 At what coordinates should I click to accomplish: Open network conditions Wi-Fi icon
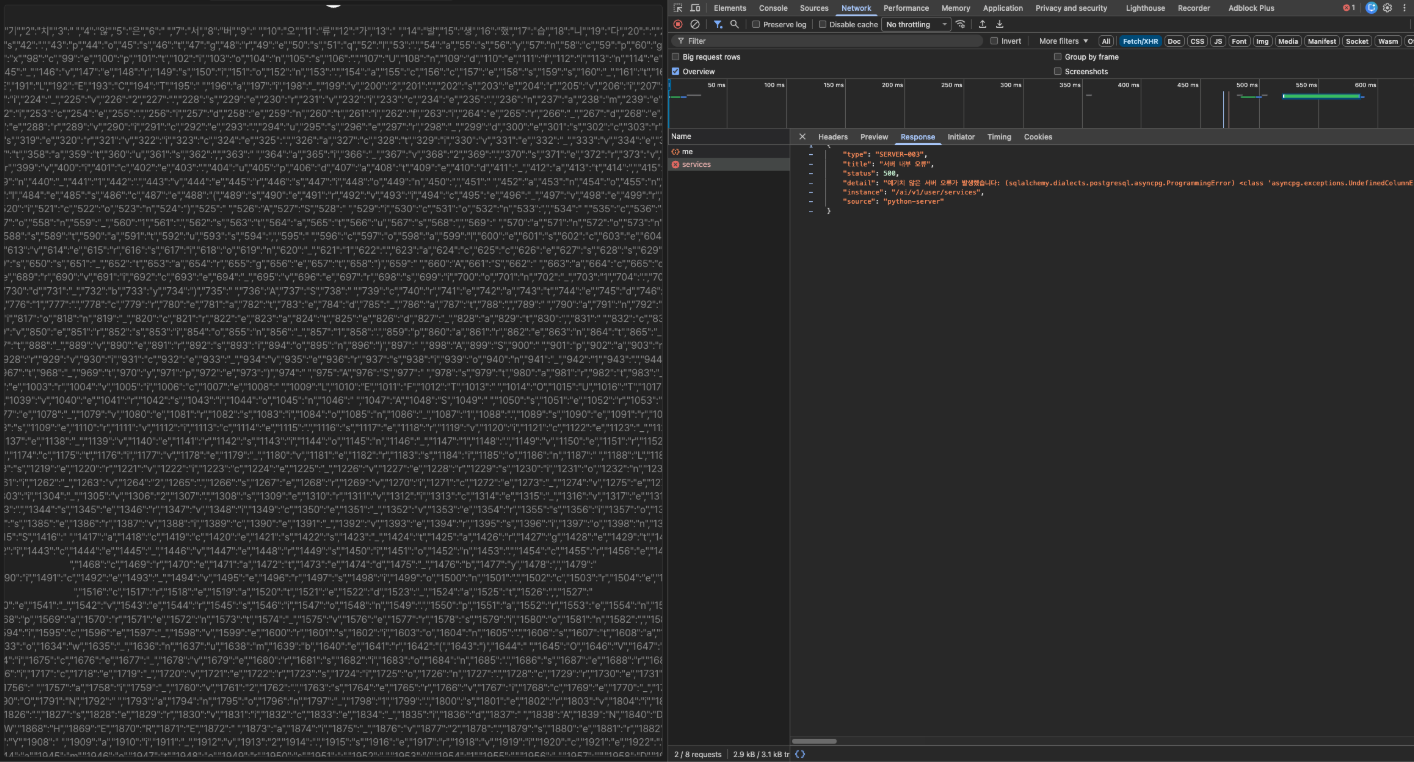click(961, 24)
